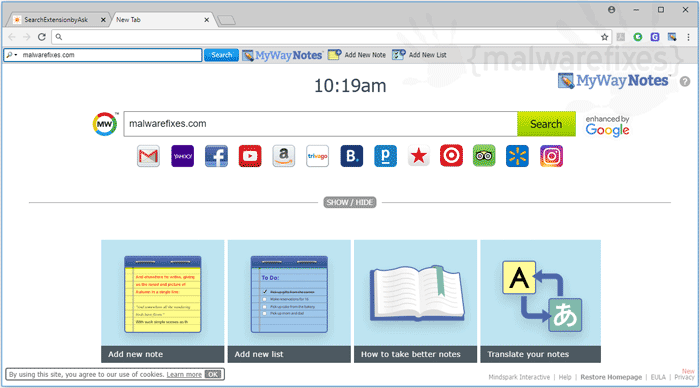Image resolution: width=700 pixels, height=388 pixels.
Task: Open the Translate your notes tile
Action: click(x=540, y=301)
